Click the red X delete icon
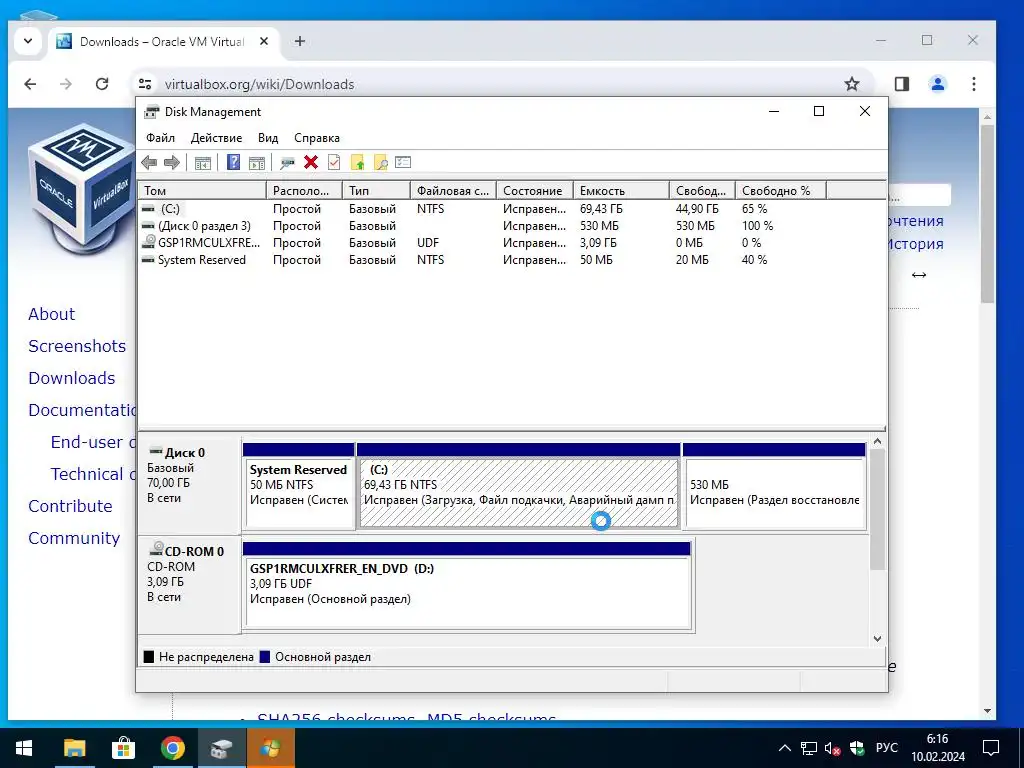Image resolution: width=1024 pixels, height=768 pixels. coord(311,163)
